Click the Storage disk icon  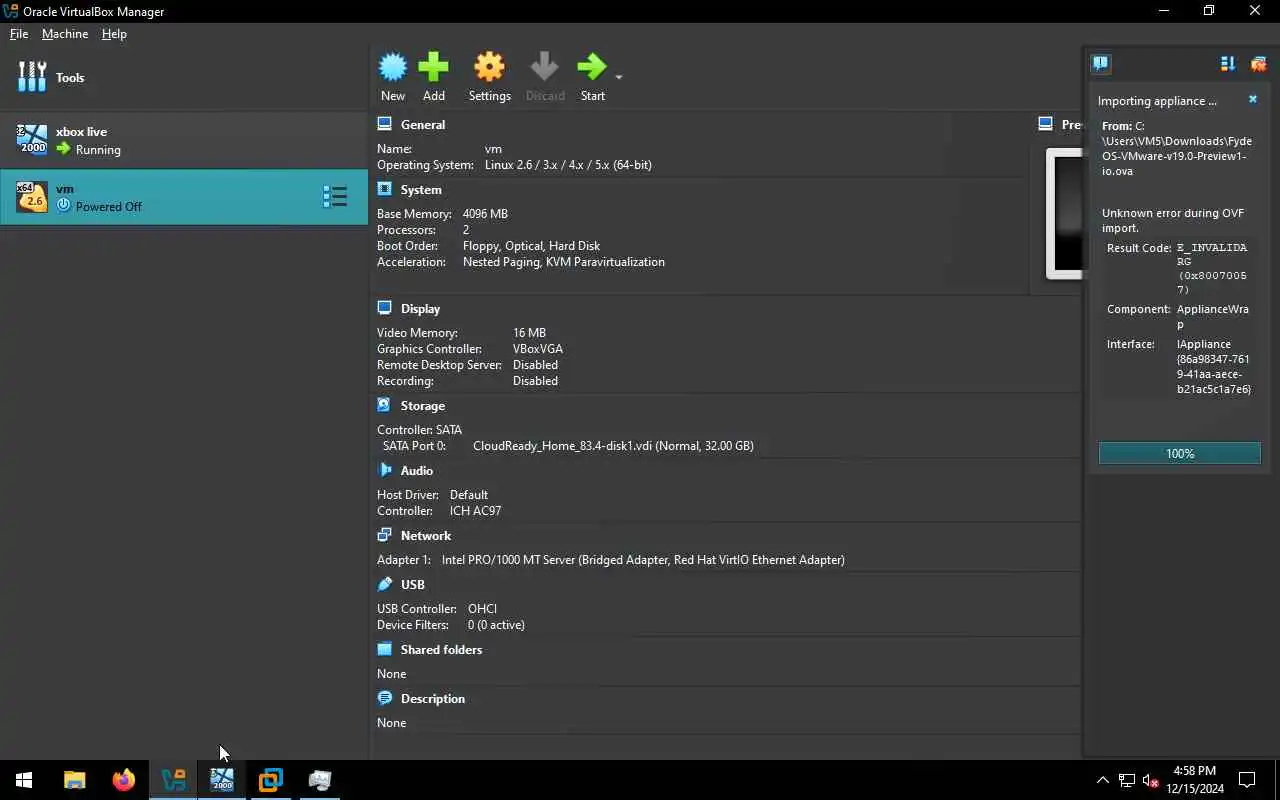point(385,405)
